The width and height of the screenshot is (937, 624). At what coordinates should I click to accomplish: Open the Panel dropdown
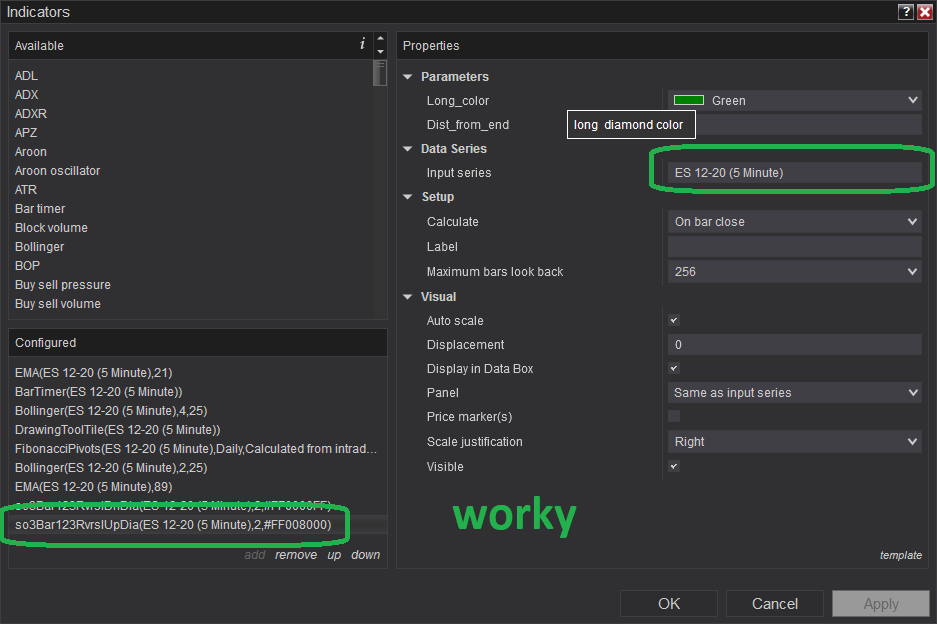(x=795, y=393)
